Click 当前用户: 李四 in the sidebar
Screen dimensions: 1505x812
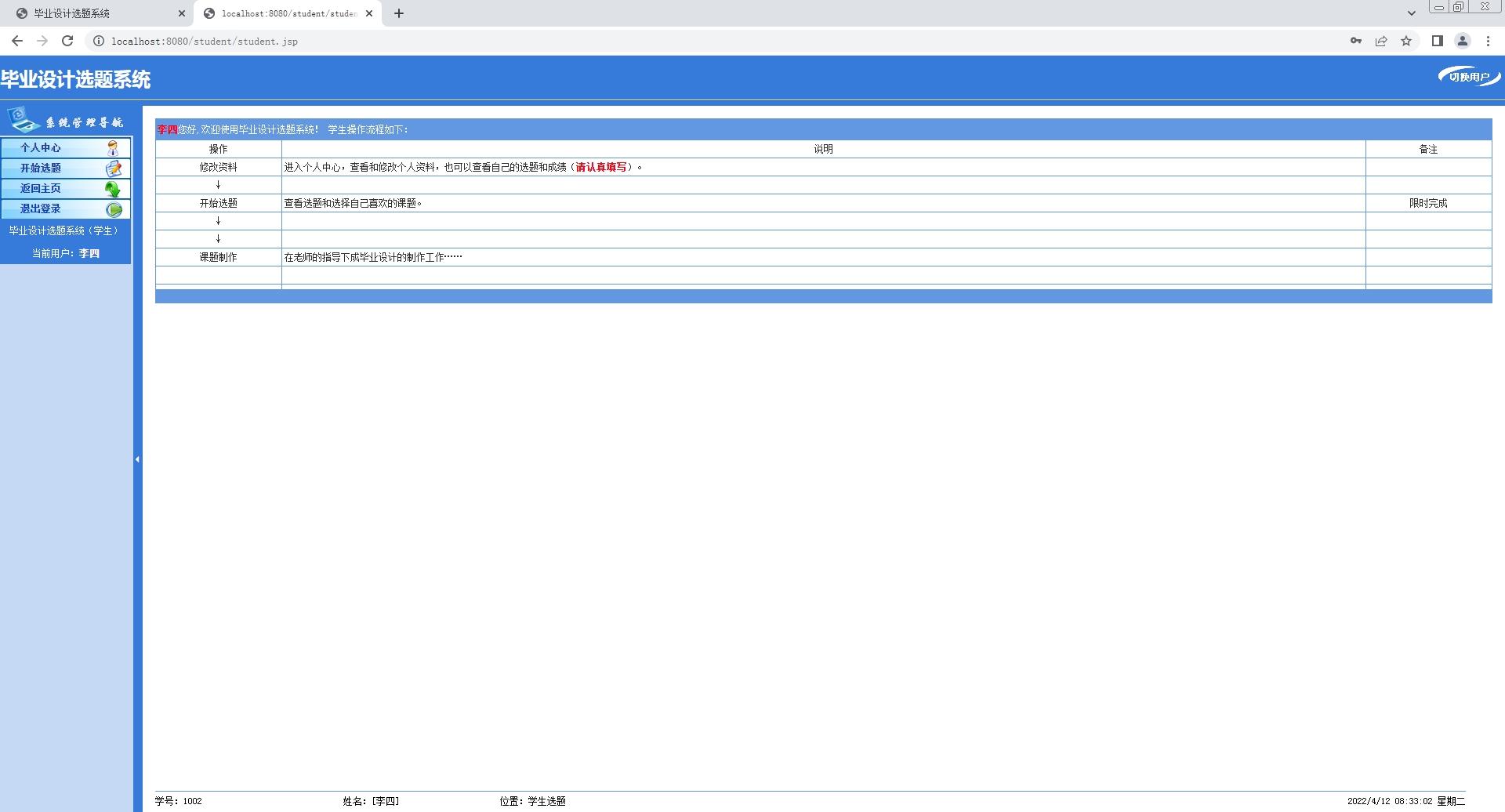pyautogui.click(x=66, y=253)
